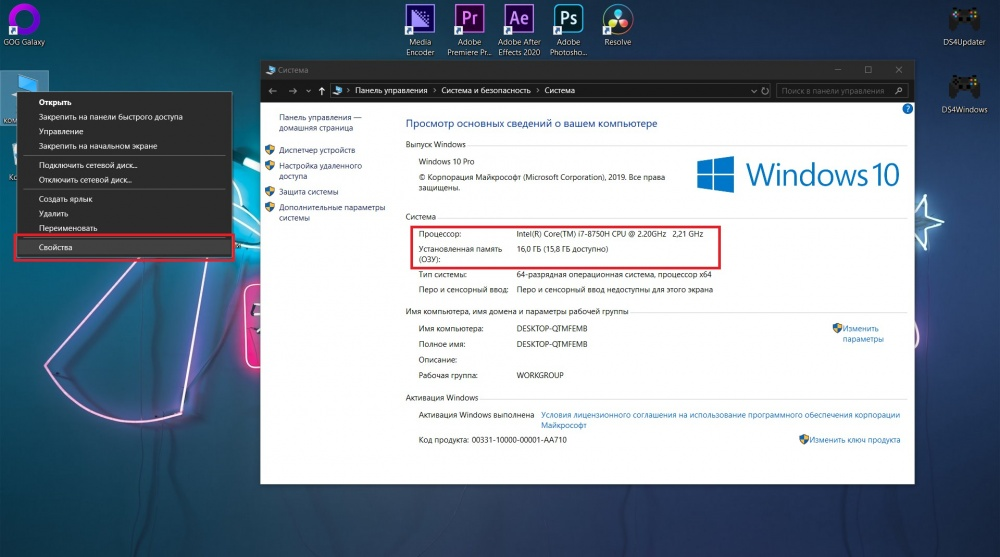Open the DS4Windows desktop icon
Screen dimensions: 1000x557
964,93
